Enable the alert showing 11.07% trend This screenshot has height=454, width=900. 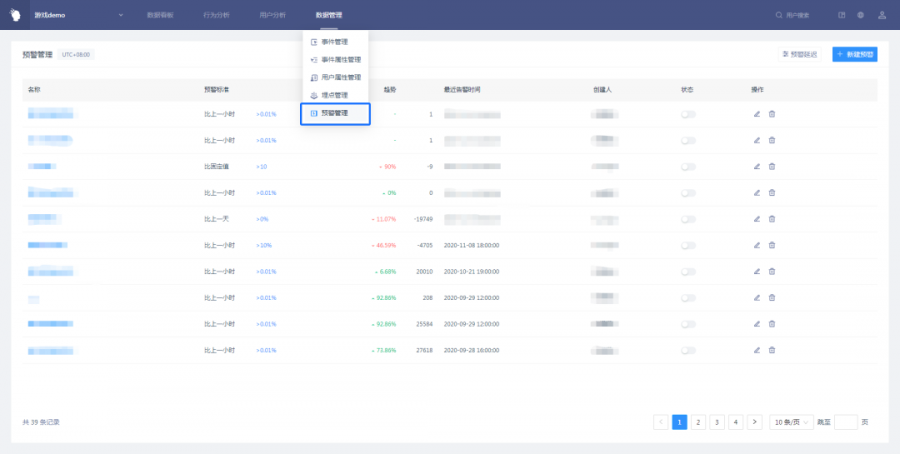coord(688,219)
